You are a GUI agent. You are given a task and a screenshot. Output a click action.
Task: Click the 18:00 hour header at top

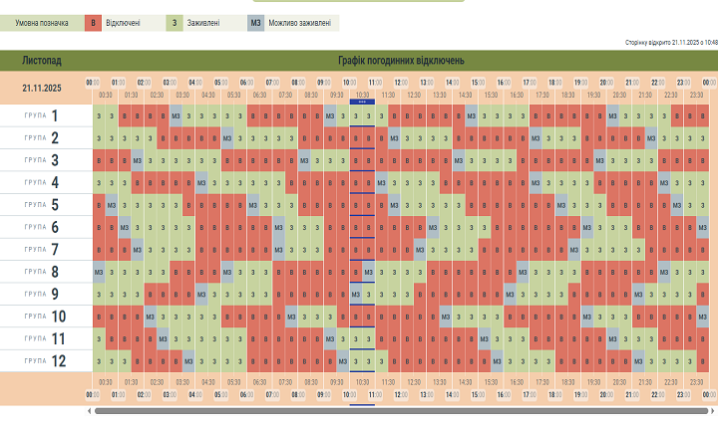pyautogui.click(x=555, y=82)
